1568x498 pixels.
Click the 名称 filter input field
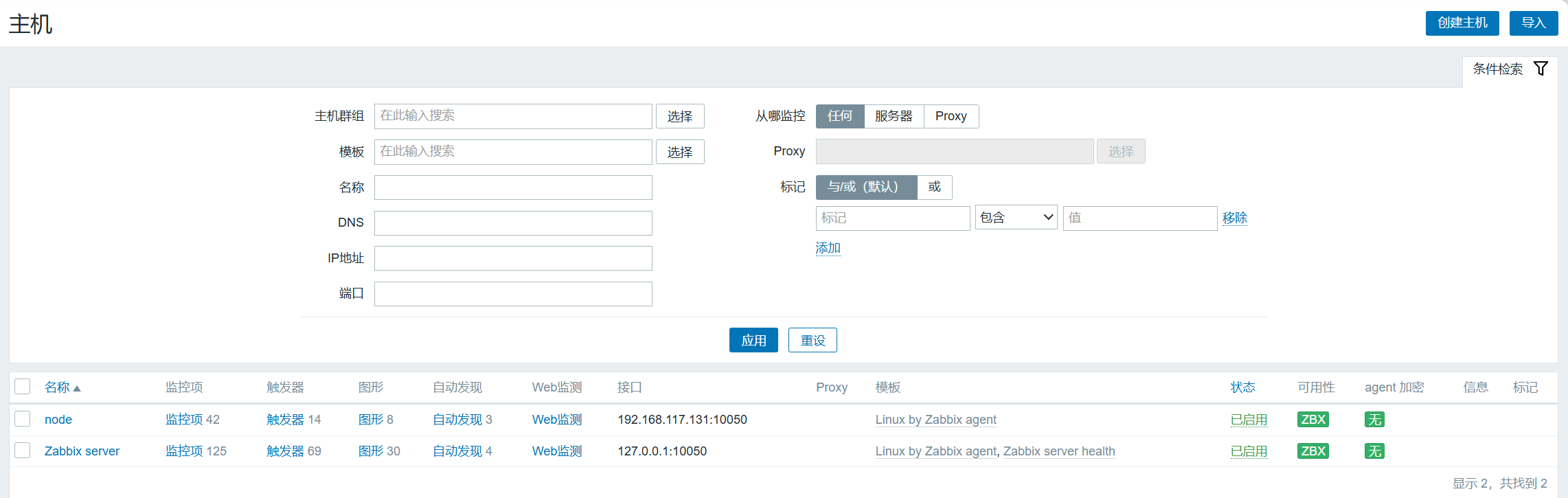[x=513, y=188]
